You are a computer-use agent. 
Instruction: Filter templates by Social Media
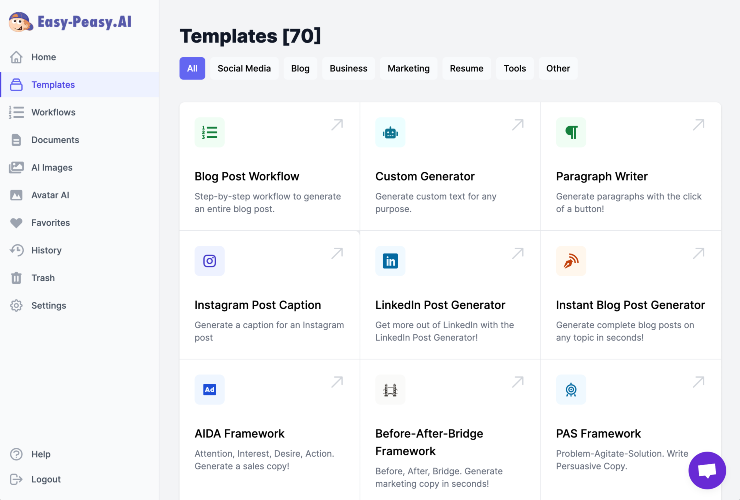[244, 69]
